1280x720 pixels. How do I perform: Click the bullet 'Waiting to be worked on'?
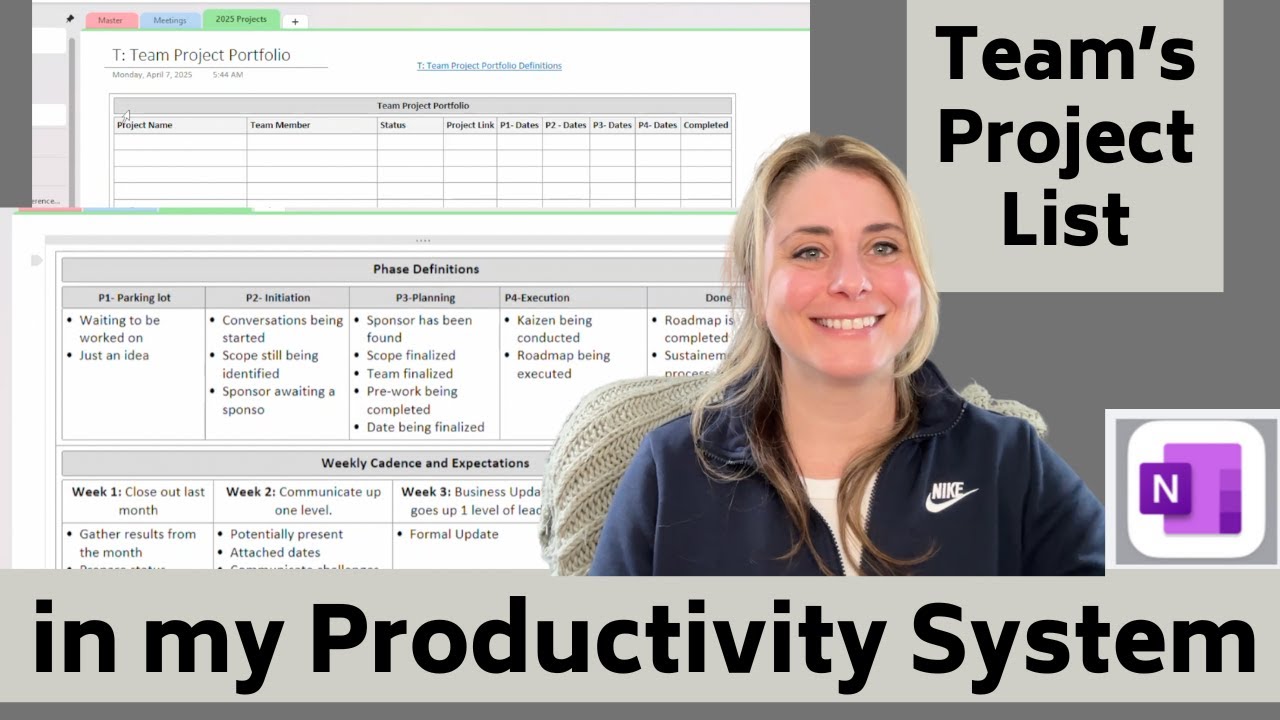click(x=119, y=329)
